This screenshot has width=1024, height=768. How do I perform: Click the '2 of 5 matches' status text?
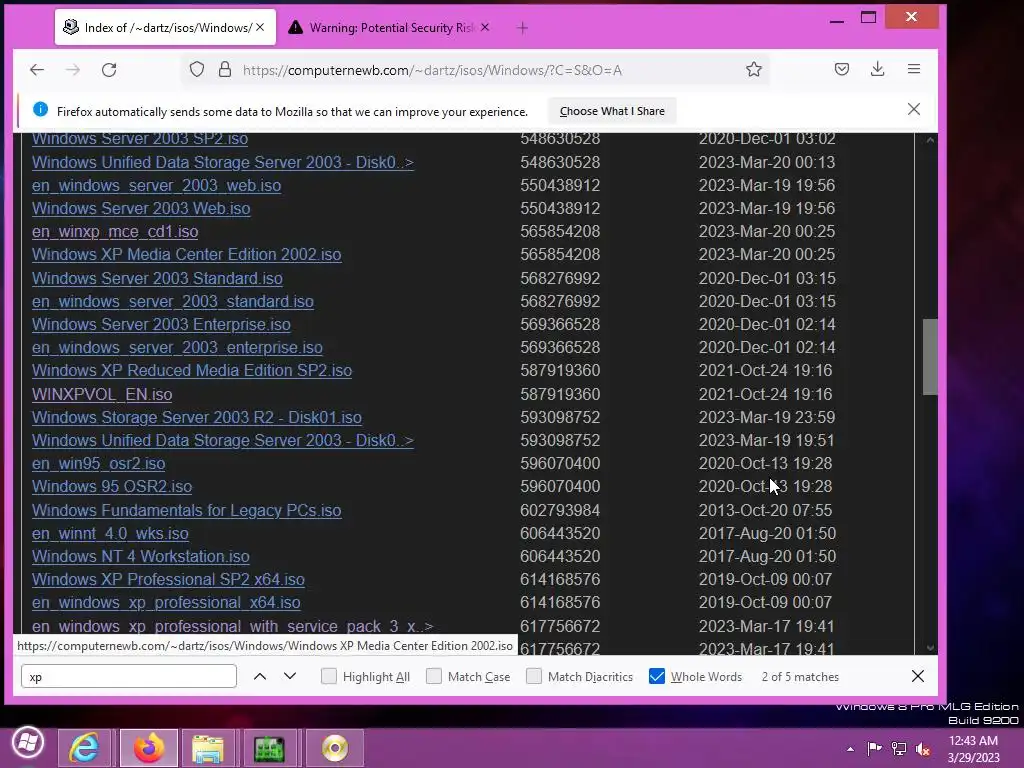pos(800,677)
